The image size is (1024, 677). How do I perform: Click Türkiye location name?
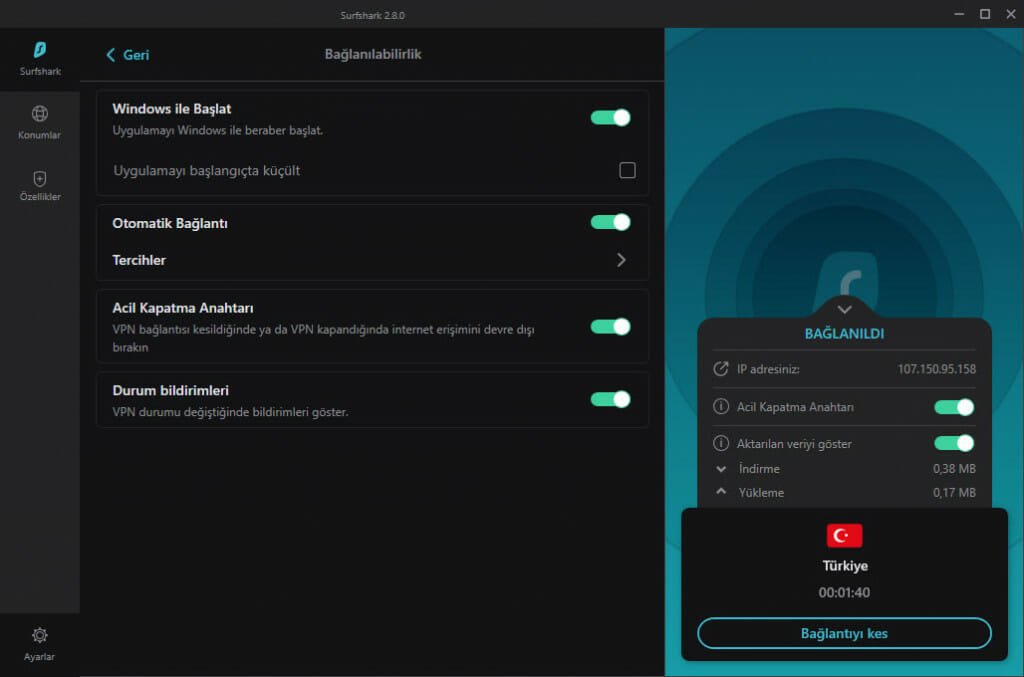[844, 565]
